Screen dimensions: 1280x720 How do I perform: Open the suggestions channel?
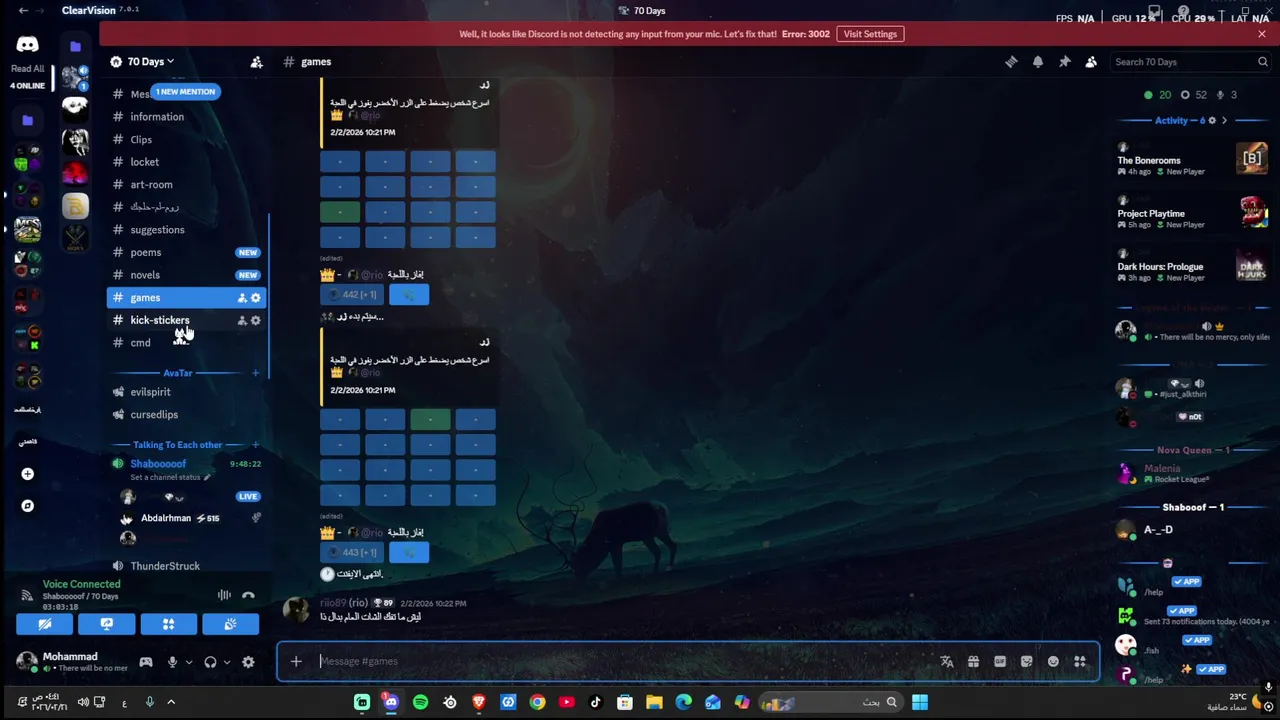[x=186, y=230]
